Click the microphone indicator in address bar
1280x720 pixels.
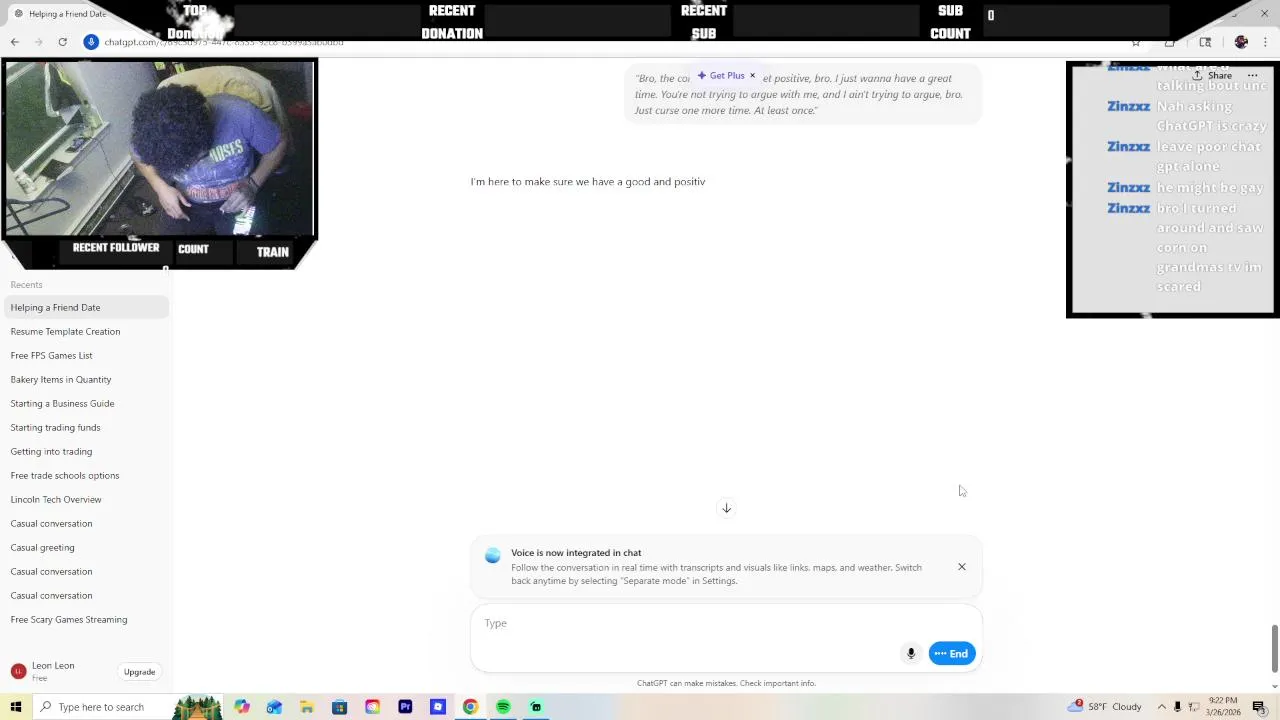coord(91,42)
